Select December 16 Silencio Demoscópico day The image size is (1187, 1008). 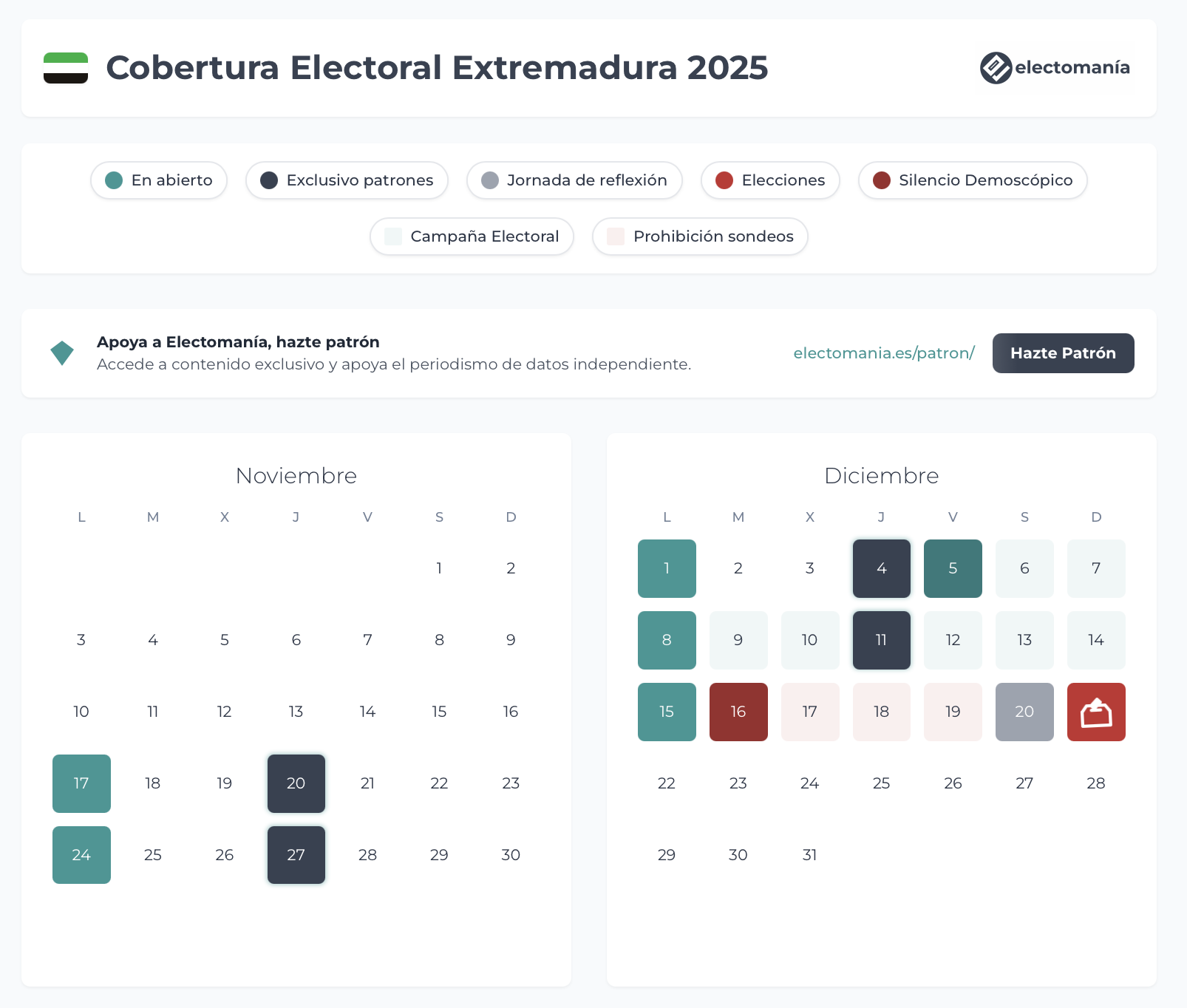[x=738, y=712]
